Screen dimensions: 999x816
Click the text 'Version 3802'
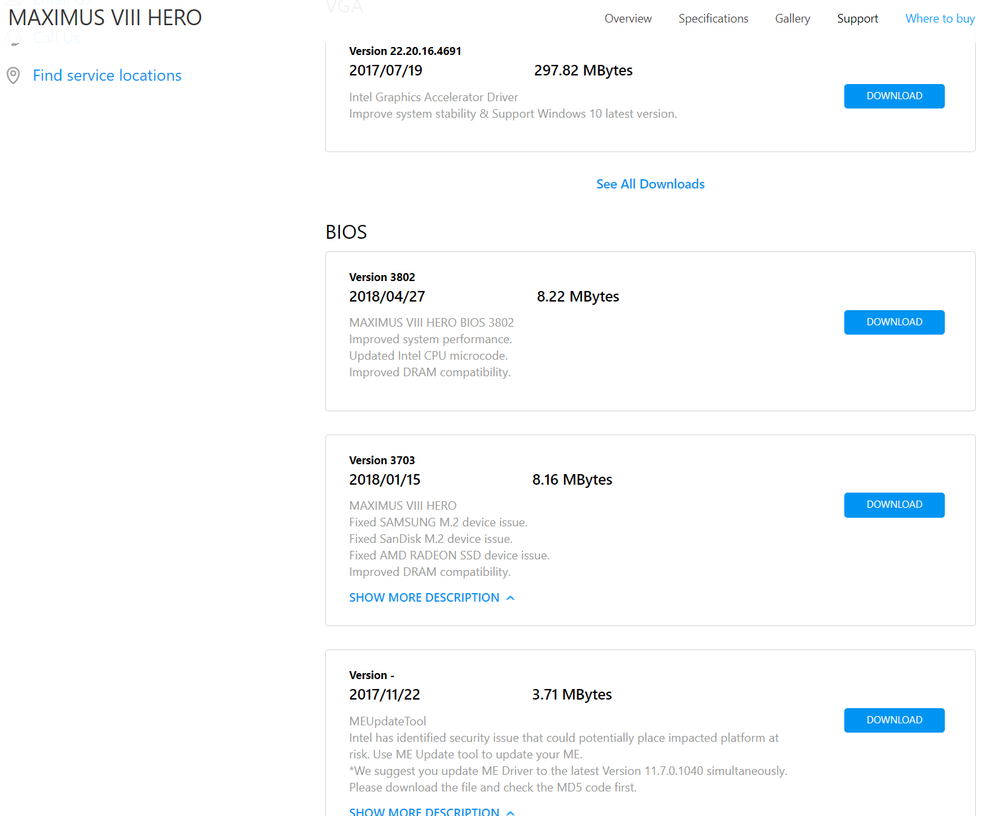(x=382, y=277)
